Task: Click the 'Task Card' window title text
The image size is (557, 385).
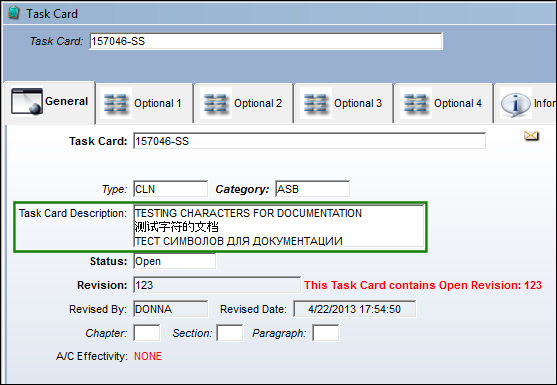Action: coord(52,14)
